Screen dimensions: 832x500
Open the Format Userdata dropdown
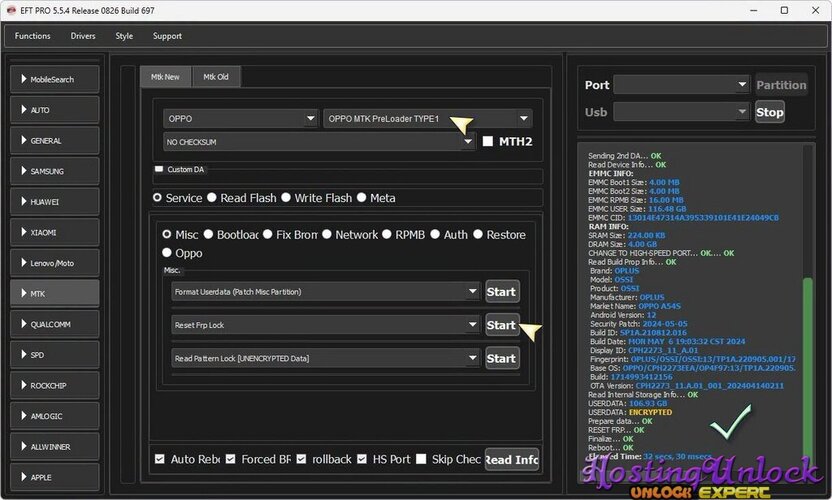point(326,291)
